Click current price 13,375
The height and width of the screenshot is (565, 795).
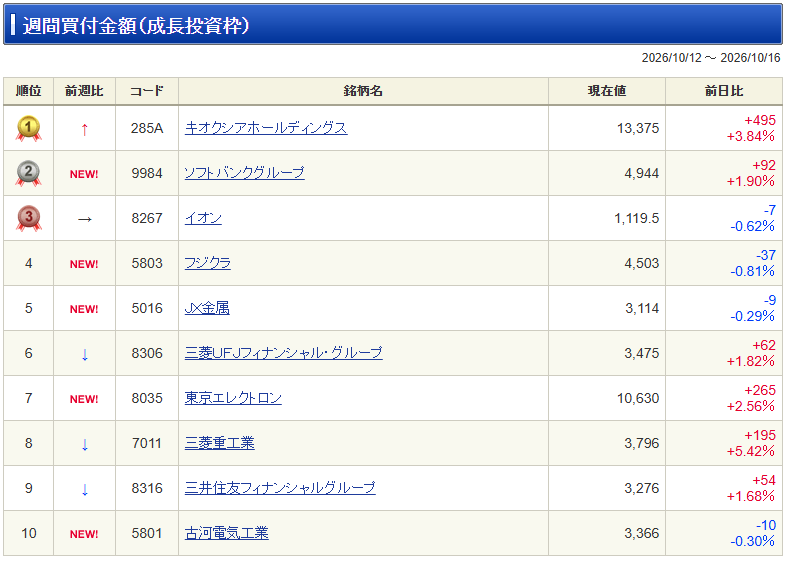pos(638,128)
